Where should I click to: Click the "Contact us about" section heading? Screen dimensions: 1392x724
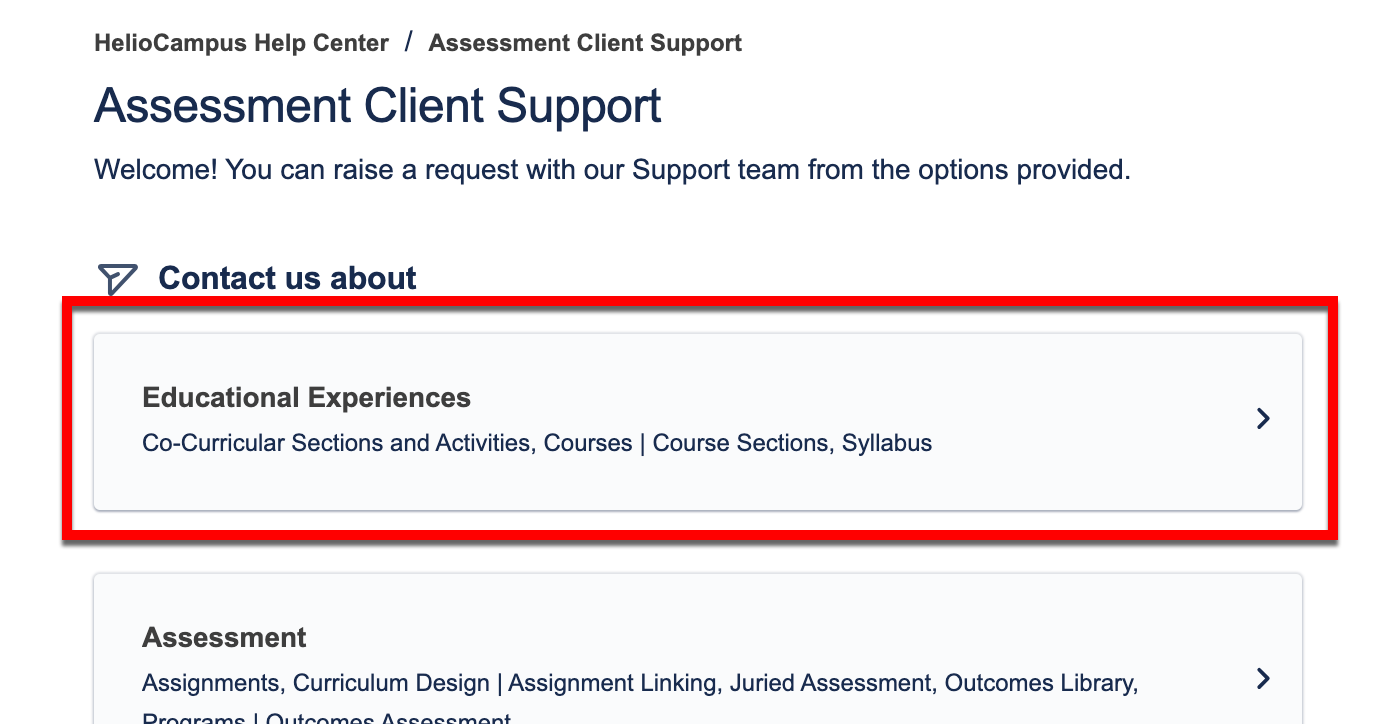coord(287,278)
